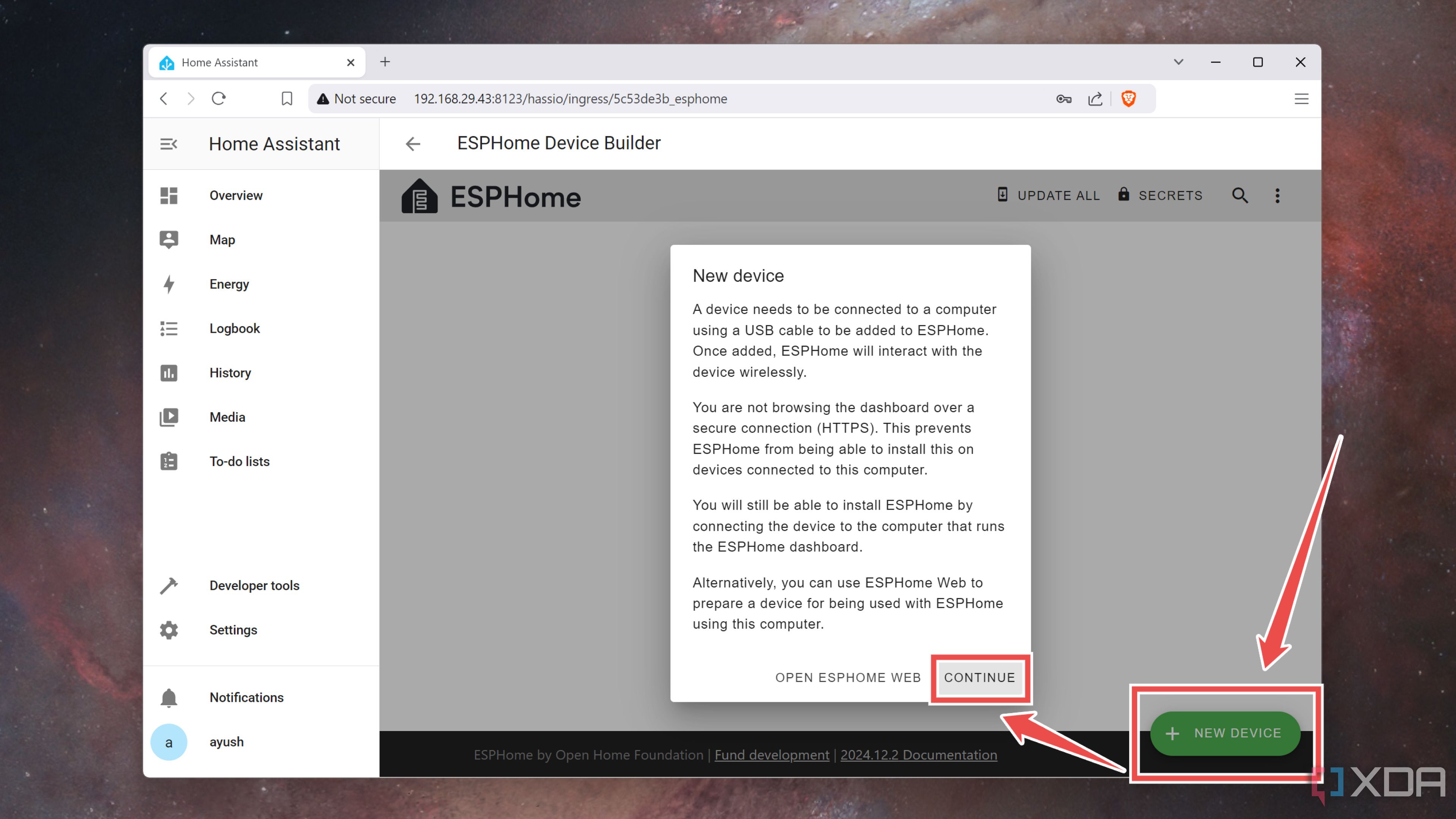Open the 2024.12.2 Documentation link
The width and height of the screenshot is (1456, 819).
pyautogui.click(x=918, y=755)
